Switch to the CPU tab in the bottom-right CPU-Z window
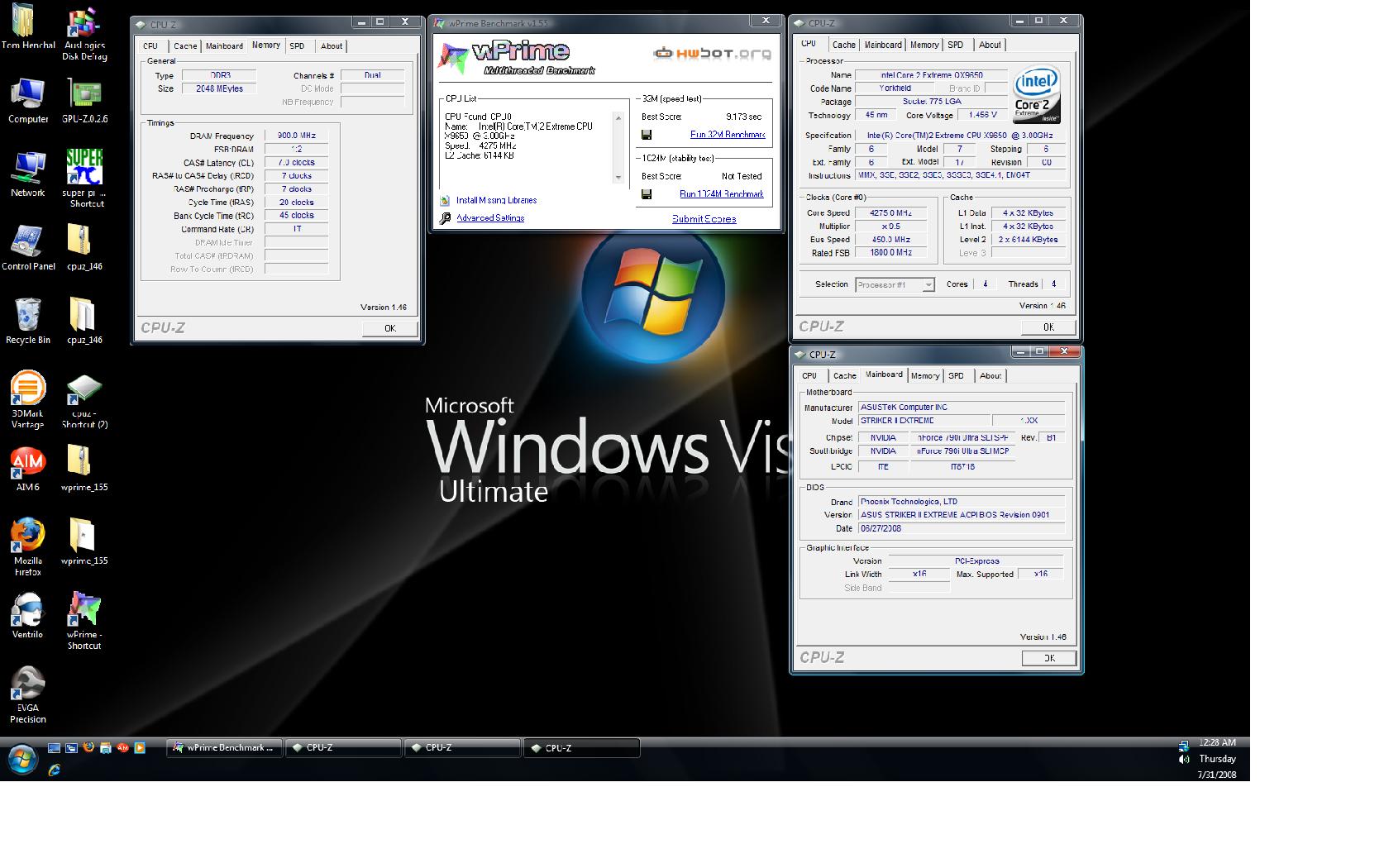This screenshot has width=1389, height=868. tap(809, 375)
